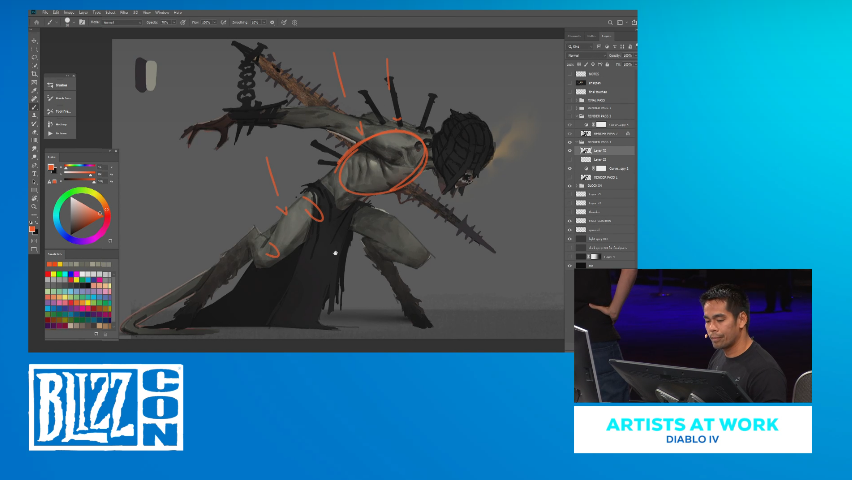This screenshot has height=480, width=852.
Task: Click the smoothing options gear icon
Action: pos(272,22)
